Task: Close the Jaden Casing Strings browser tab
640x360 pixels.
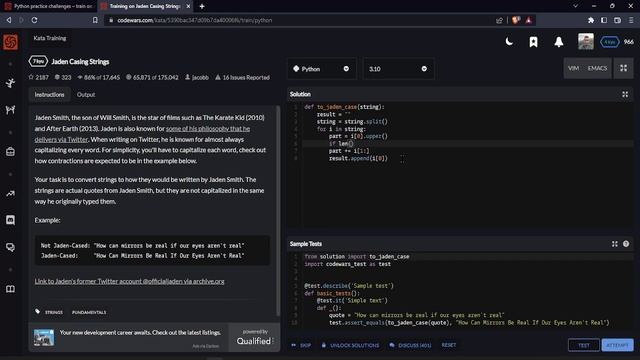Action: point(188,6)
